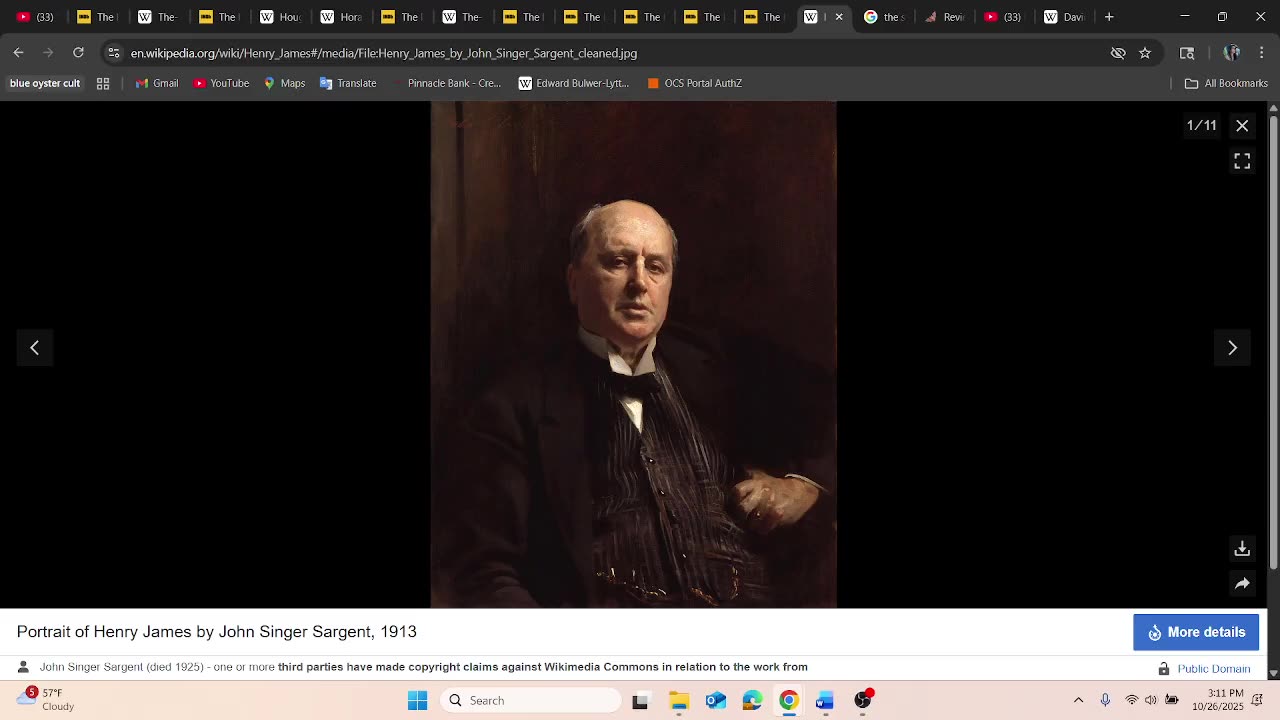Open Google Chrome from the taskbar

[789, 701]
